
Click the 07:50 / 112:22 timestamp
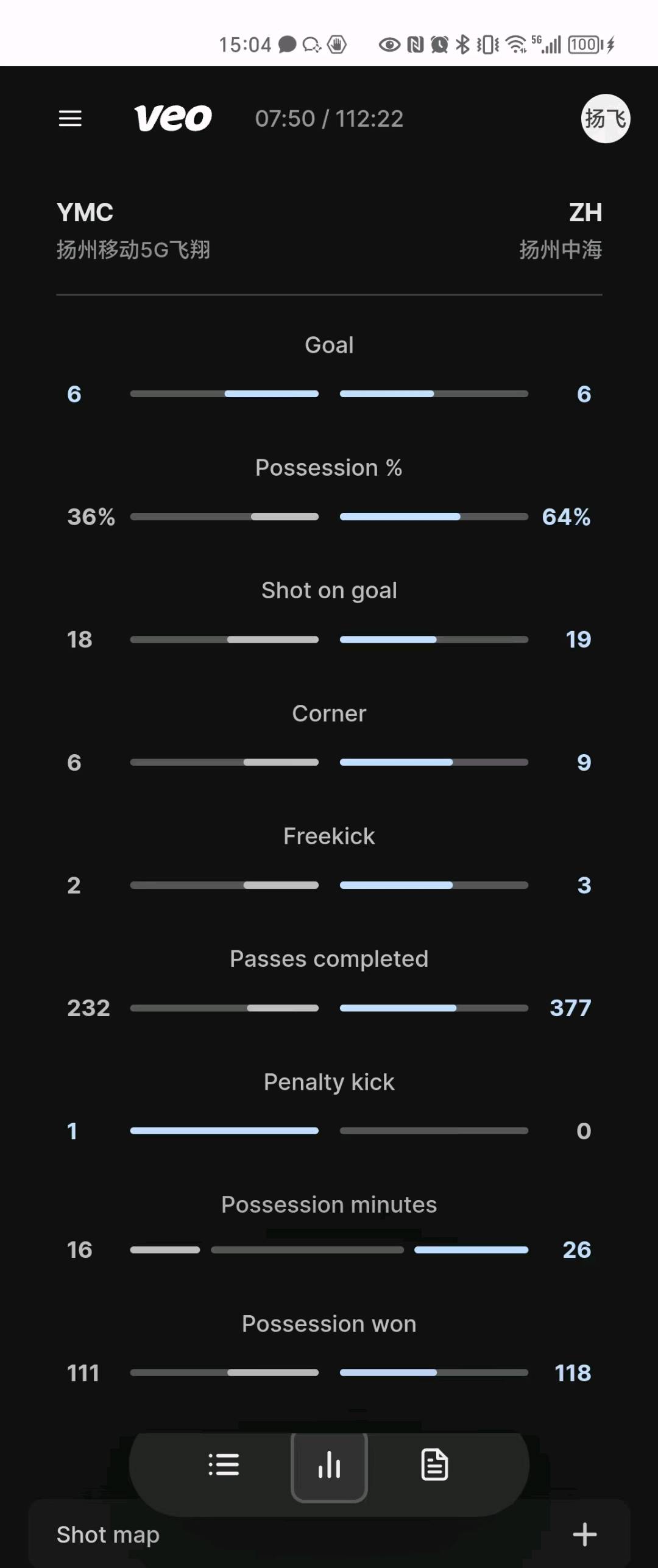[329, 118]
